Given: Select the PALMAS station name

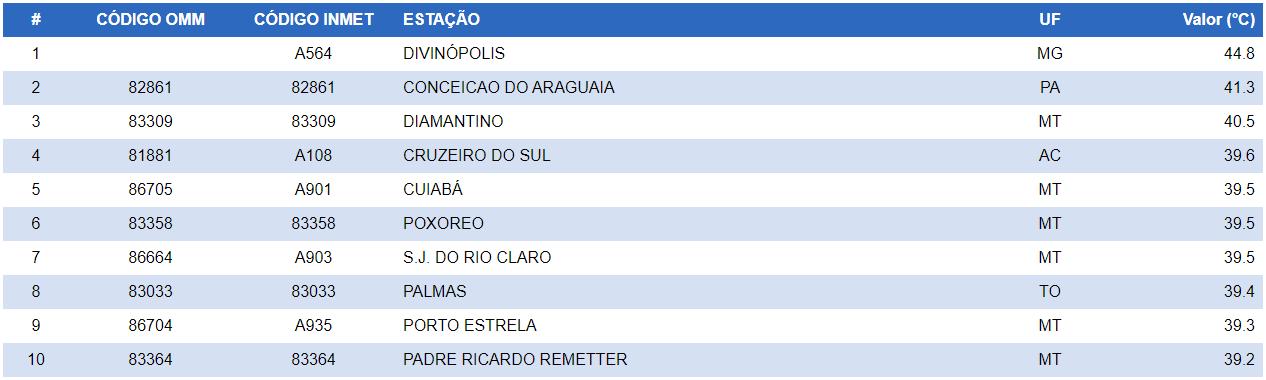Looking at the screenshot, I should 435,292.
